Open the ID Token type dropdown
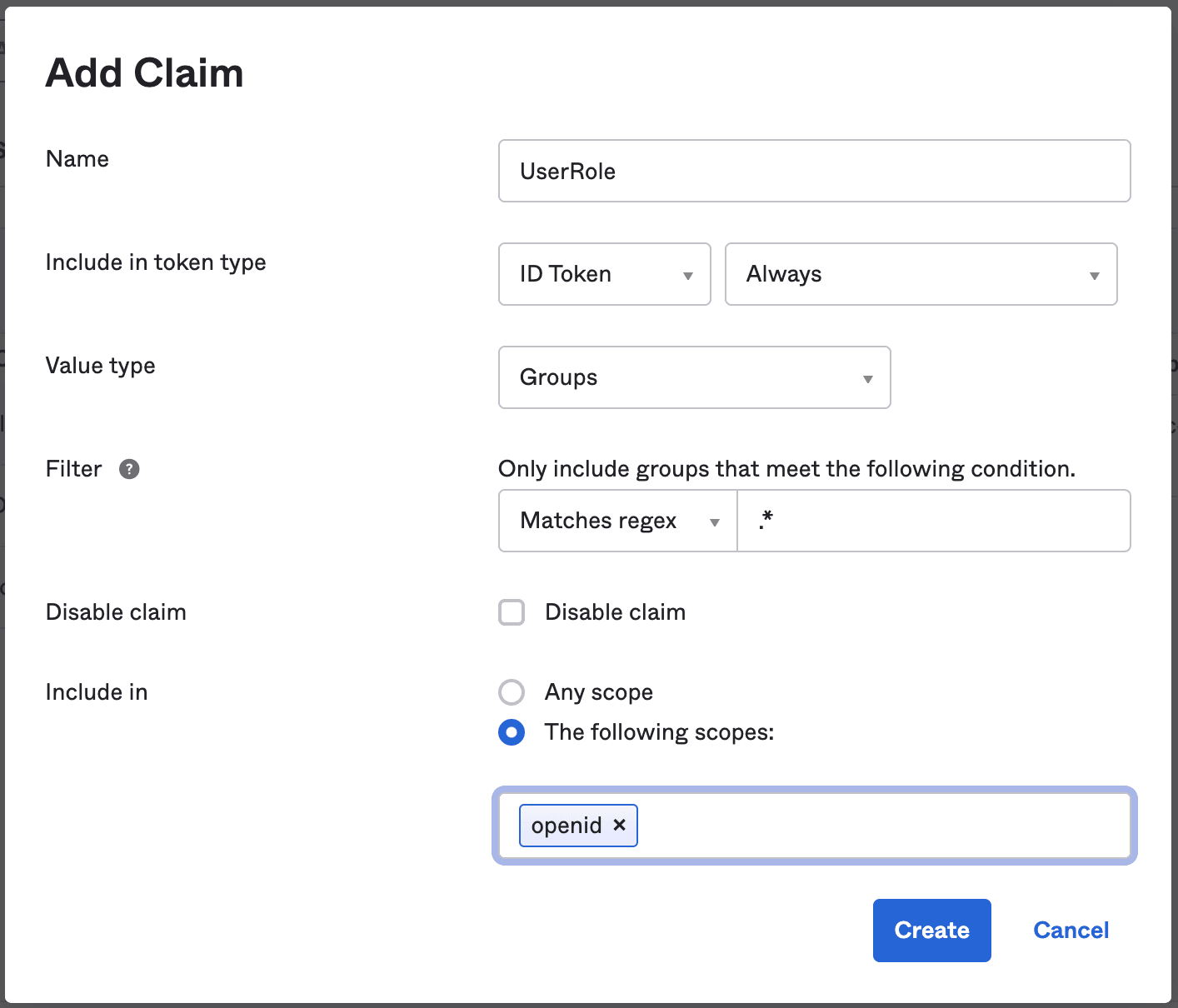1178x1008 pixels. pos(604,274)
